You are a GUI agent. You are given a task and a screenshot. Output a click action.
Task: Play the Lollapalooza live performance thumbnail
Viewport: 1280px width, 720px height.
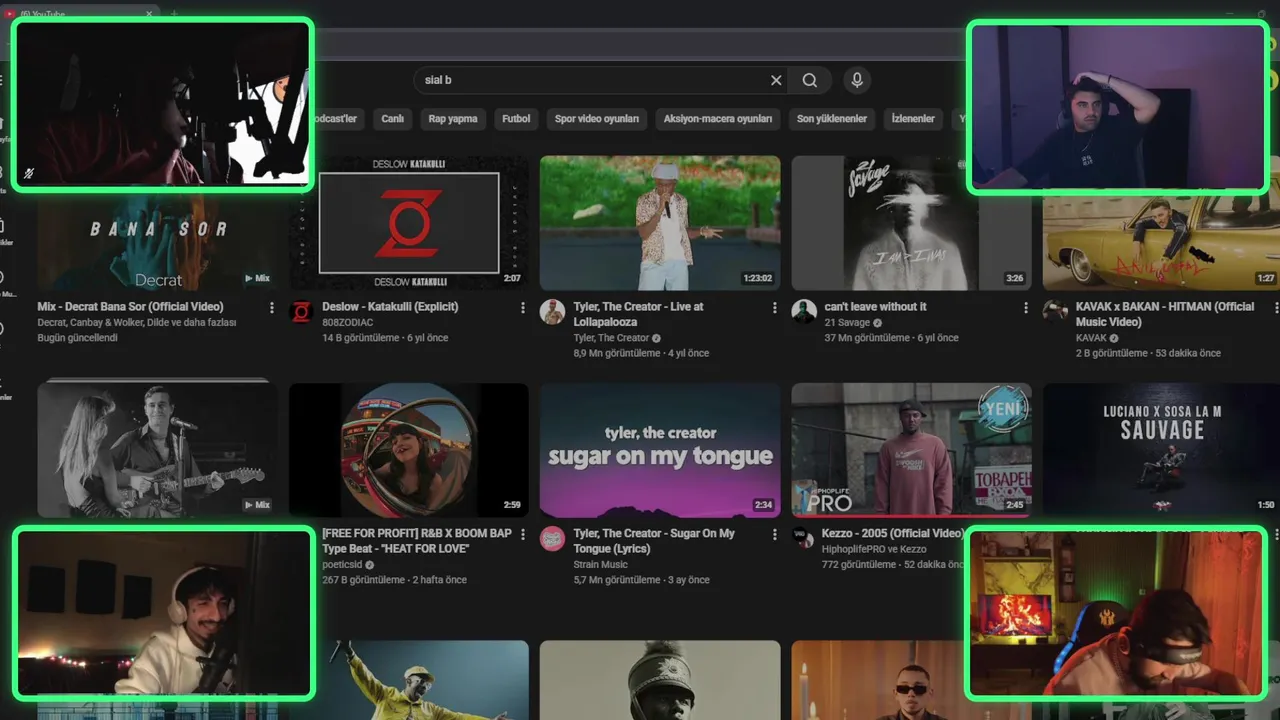[x=660, y=223]
